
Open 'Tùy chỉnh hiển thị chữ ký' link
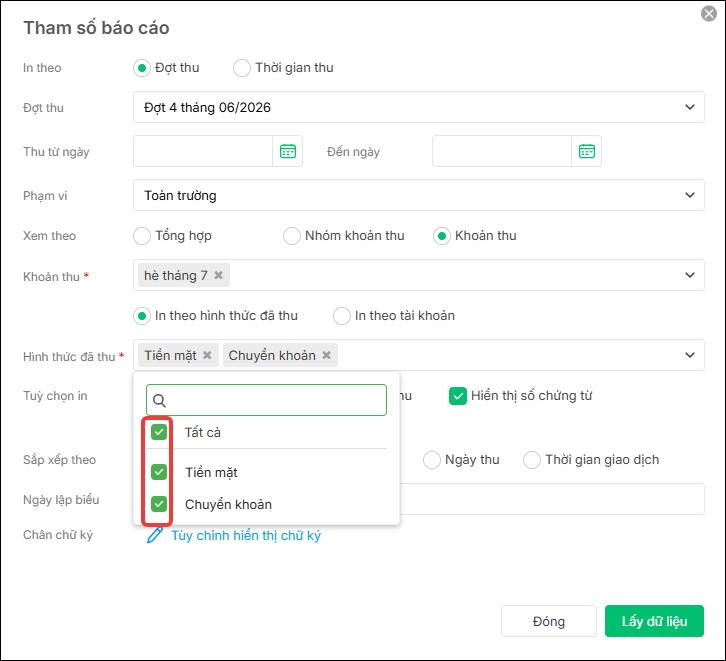point(246,536)
